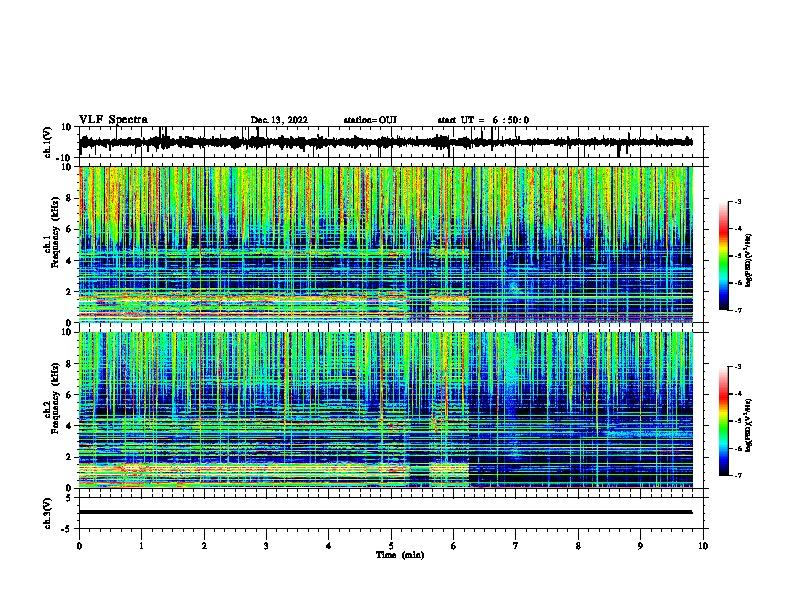
Task: Click the "8" kHz tick of ch.2 spectrogram
Action: (69, 364)
